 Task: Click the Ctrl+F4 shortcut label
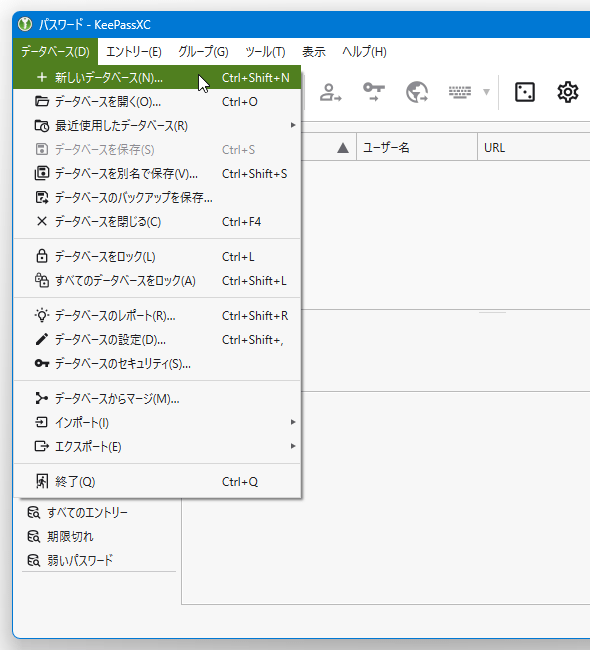coord(241,221)
